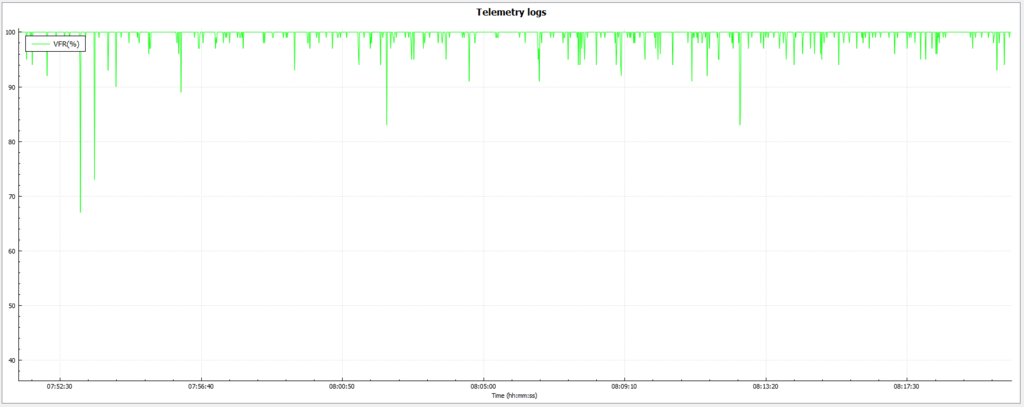Click the 90 label on the vertical axis
Viewport: 1024px width, 407px height.
11,87
